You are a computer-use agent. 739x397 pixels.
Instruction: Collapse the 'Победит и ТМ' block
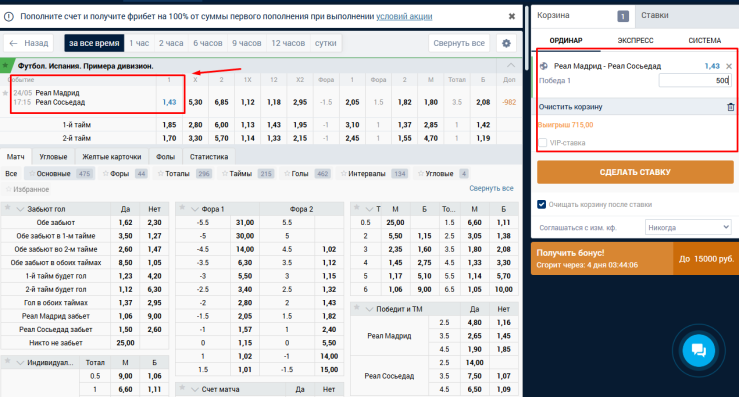point(369,309)
